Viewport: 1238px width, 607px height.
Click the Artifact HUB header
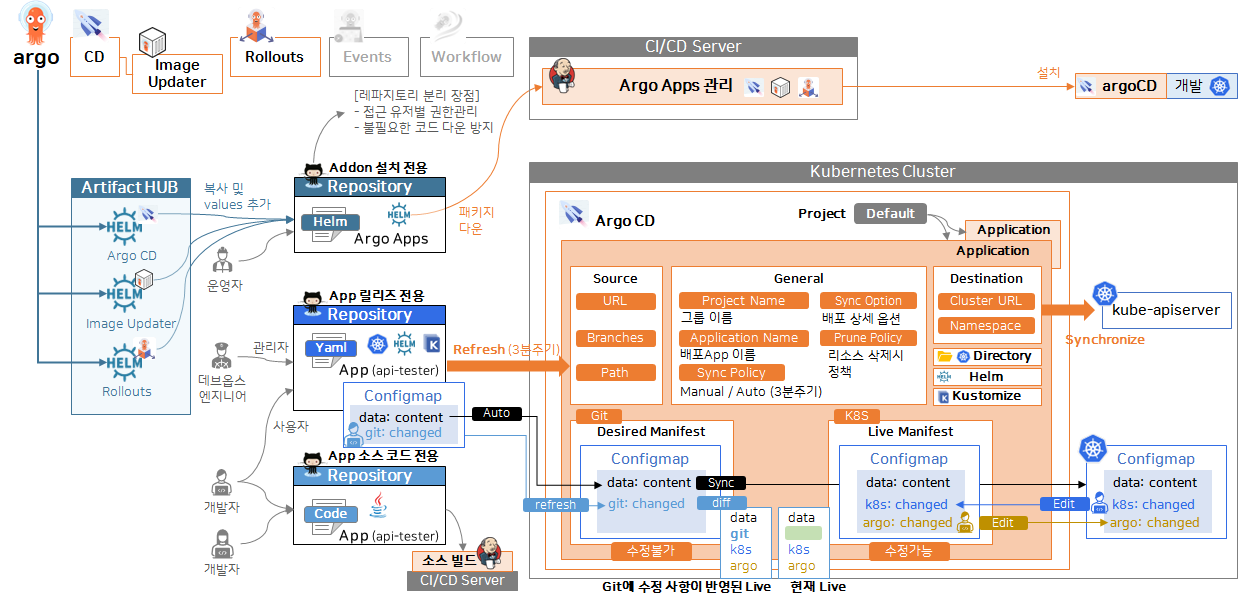[129, 187]
